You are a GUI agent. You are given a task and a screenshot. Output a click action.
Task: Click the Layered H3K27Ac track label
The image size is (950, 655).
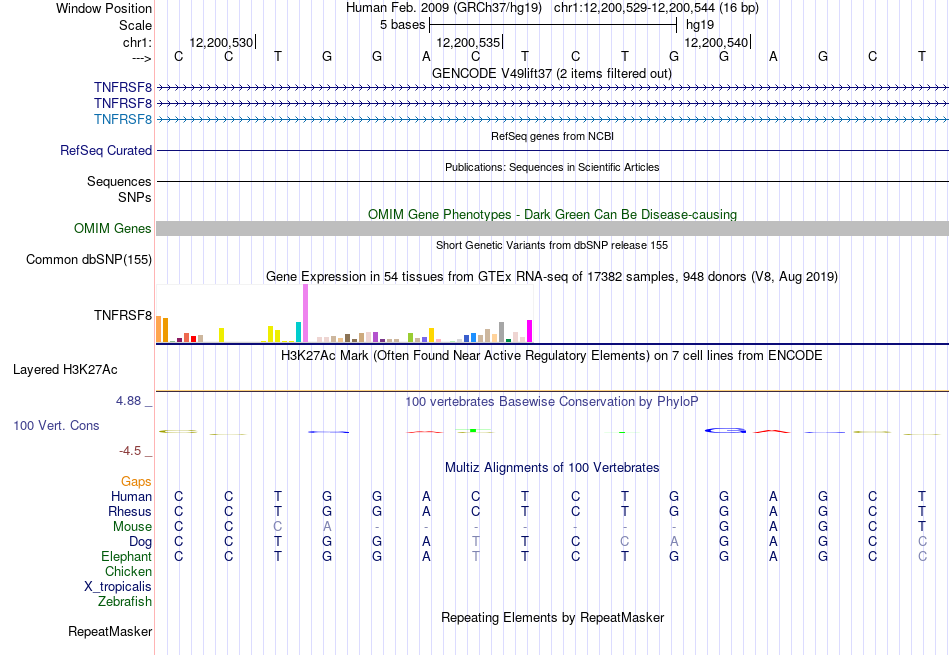click(65, 370)
